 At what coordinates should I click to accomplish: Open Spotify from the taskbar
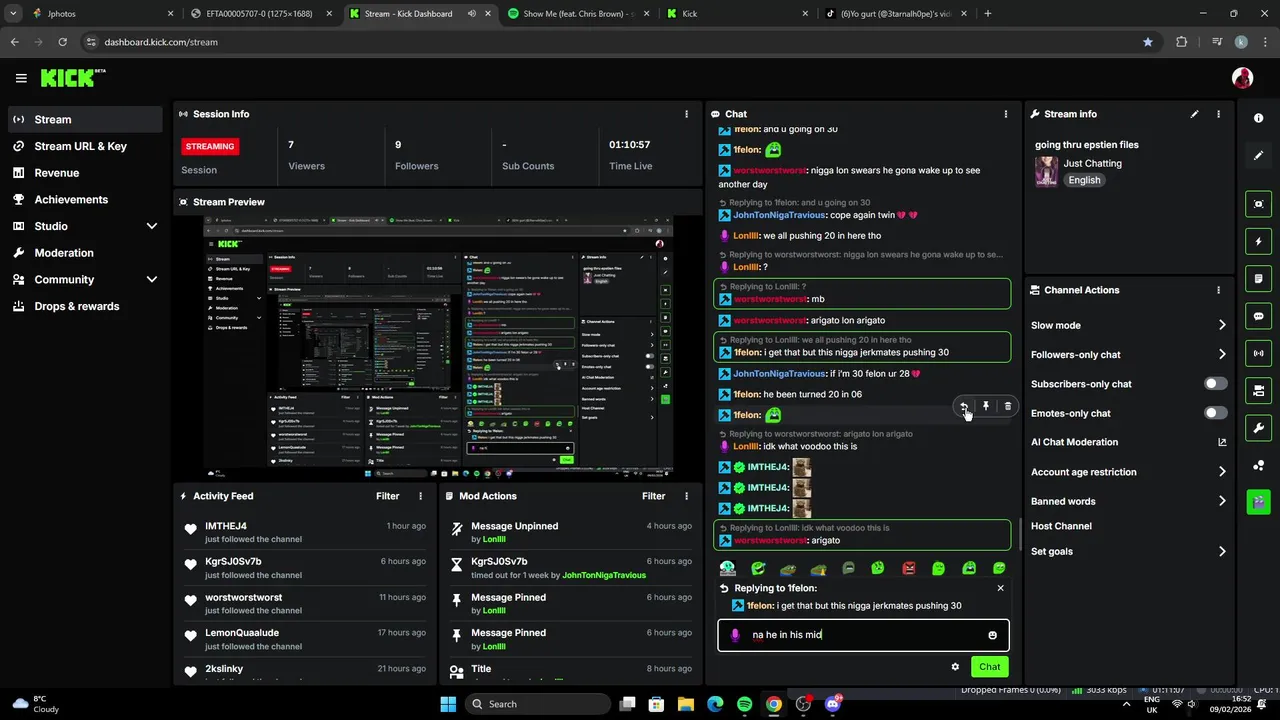744,704
